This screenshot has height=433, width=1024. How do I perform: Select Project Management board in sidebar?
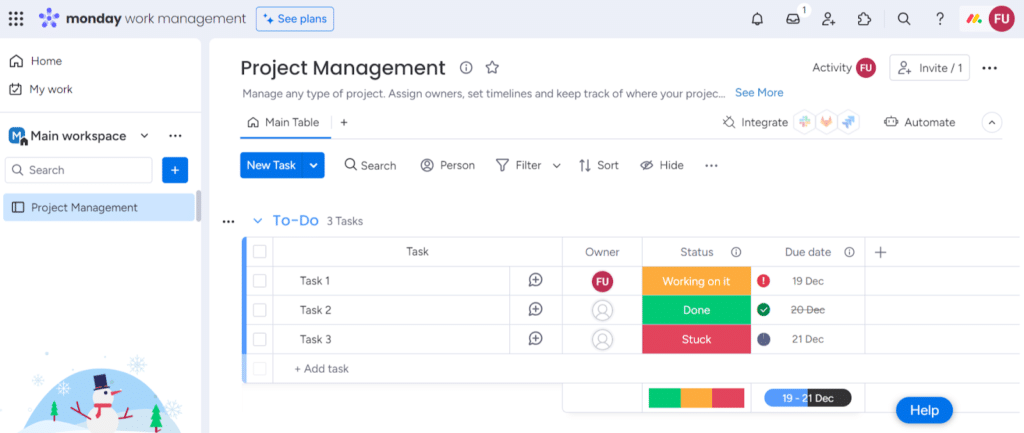[x=99, y=208]
